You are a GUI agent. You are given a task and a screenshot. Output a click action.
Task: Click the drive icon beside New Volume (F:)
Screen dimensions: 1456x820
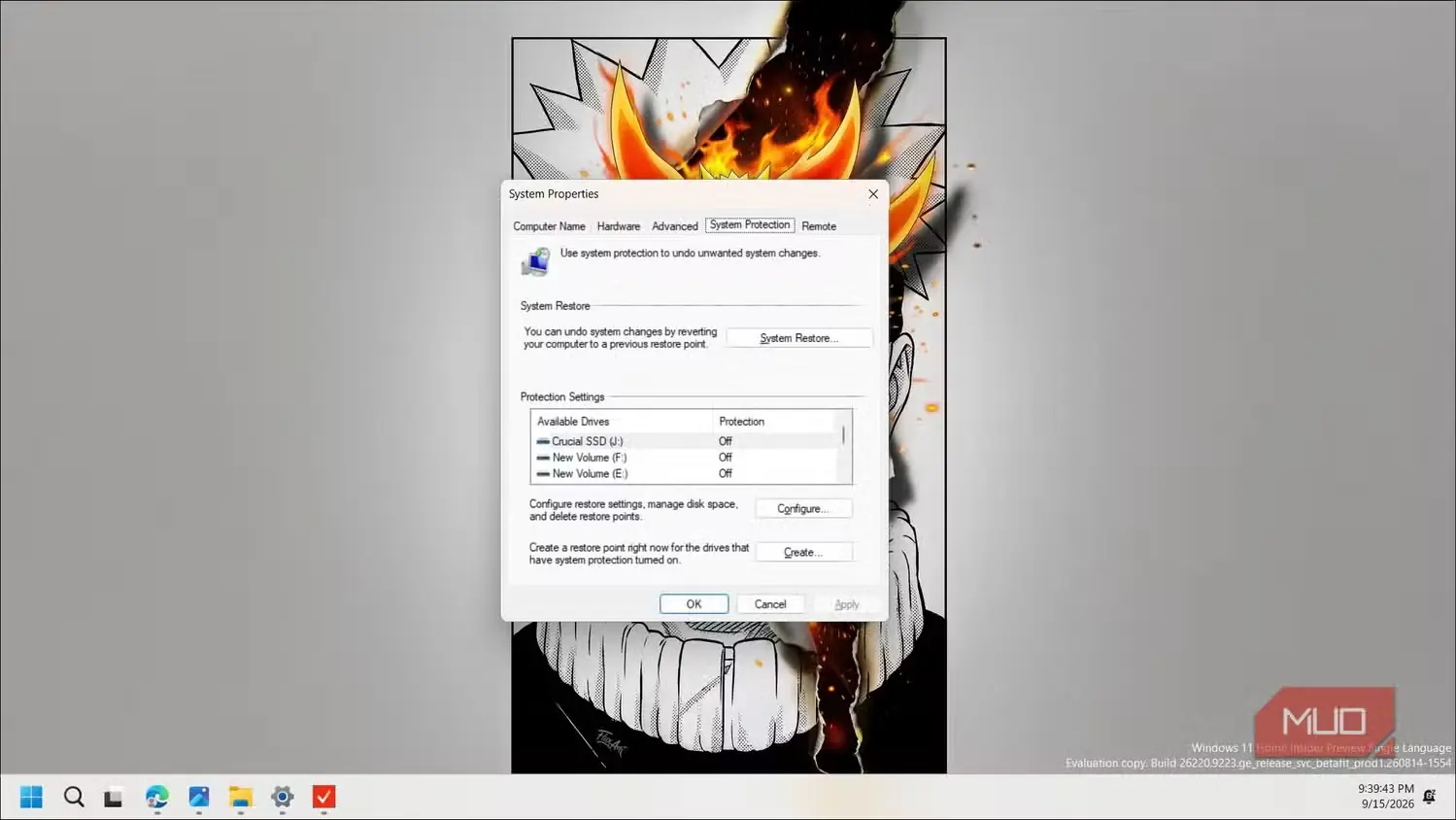click(543, 458)
